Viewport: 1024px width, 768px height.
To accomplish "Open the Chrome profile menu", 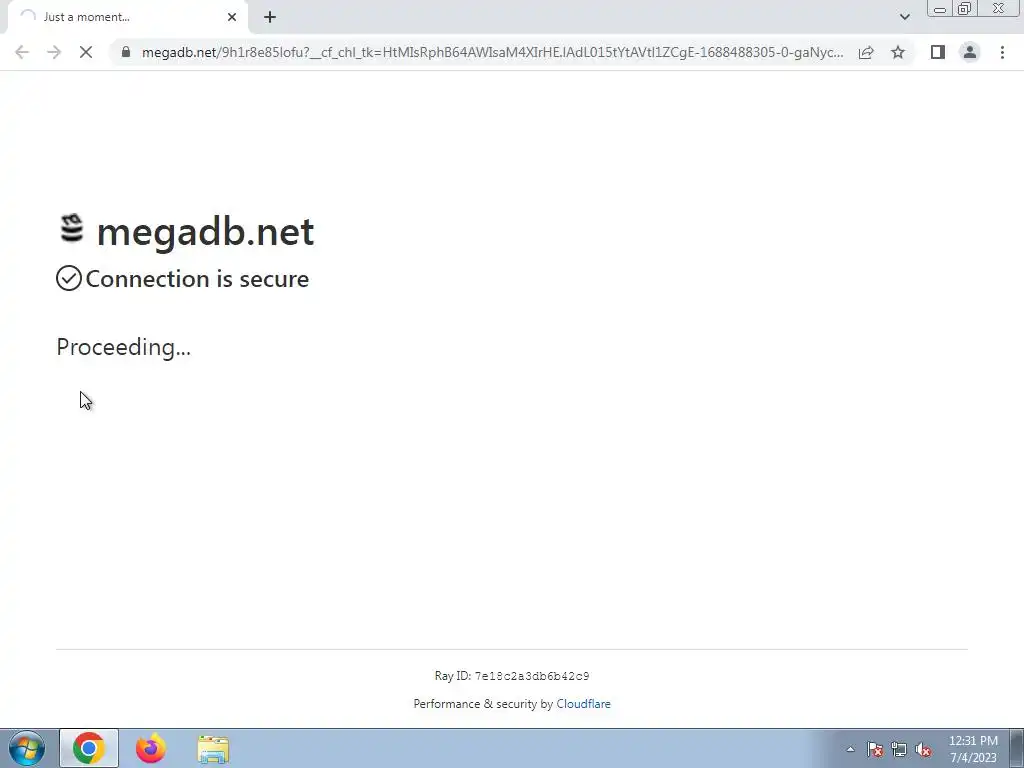I will 970,52.
